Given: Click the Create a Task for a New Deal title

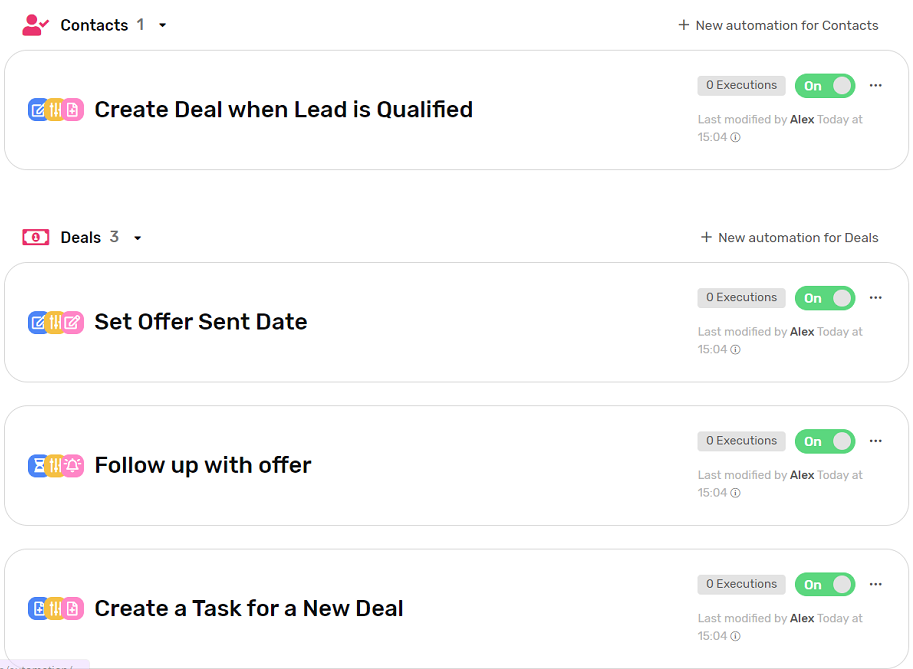Looking at the screenshot, I should pos(248,608).
